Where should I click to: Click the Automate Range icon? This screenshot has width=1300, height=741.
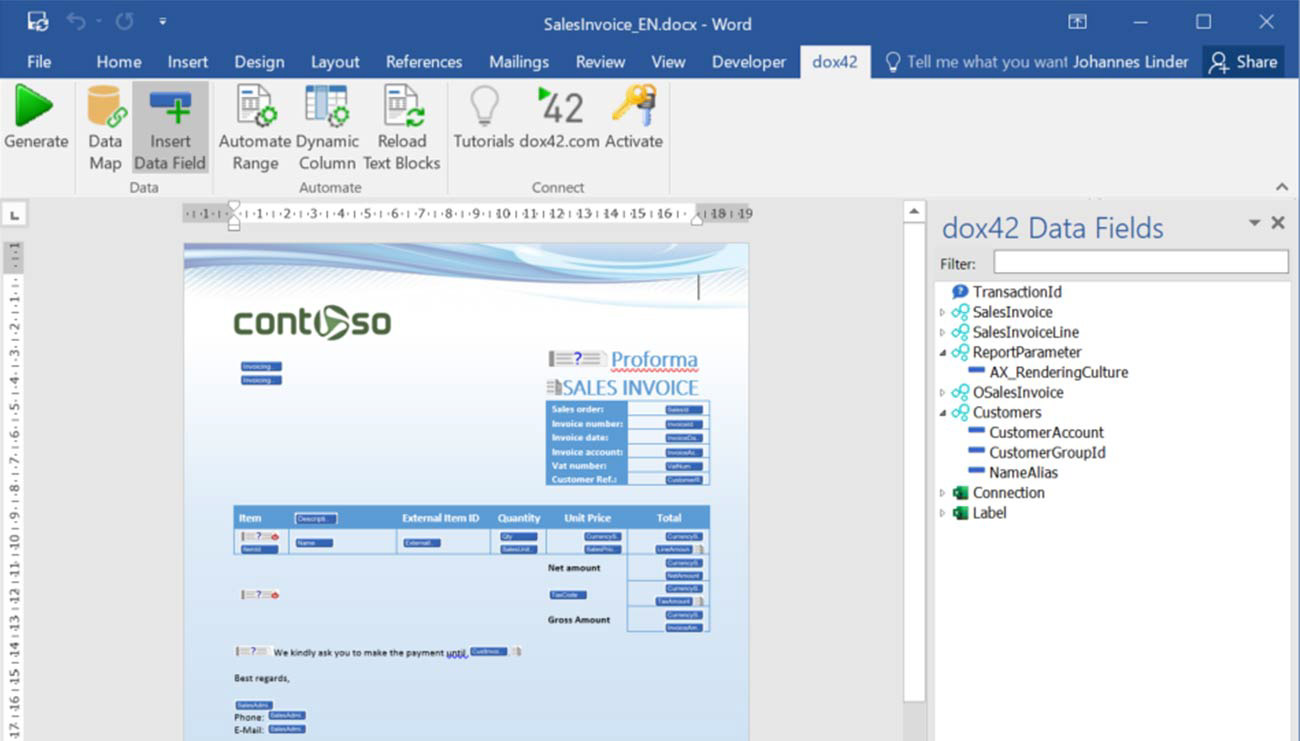[x=254, y=120]
